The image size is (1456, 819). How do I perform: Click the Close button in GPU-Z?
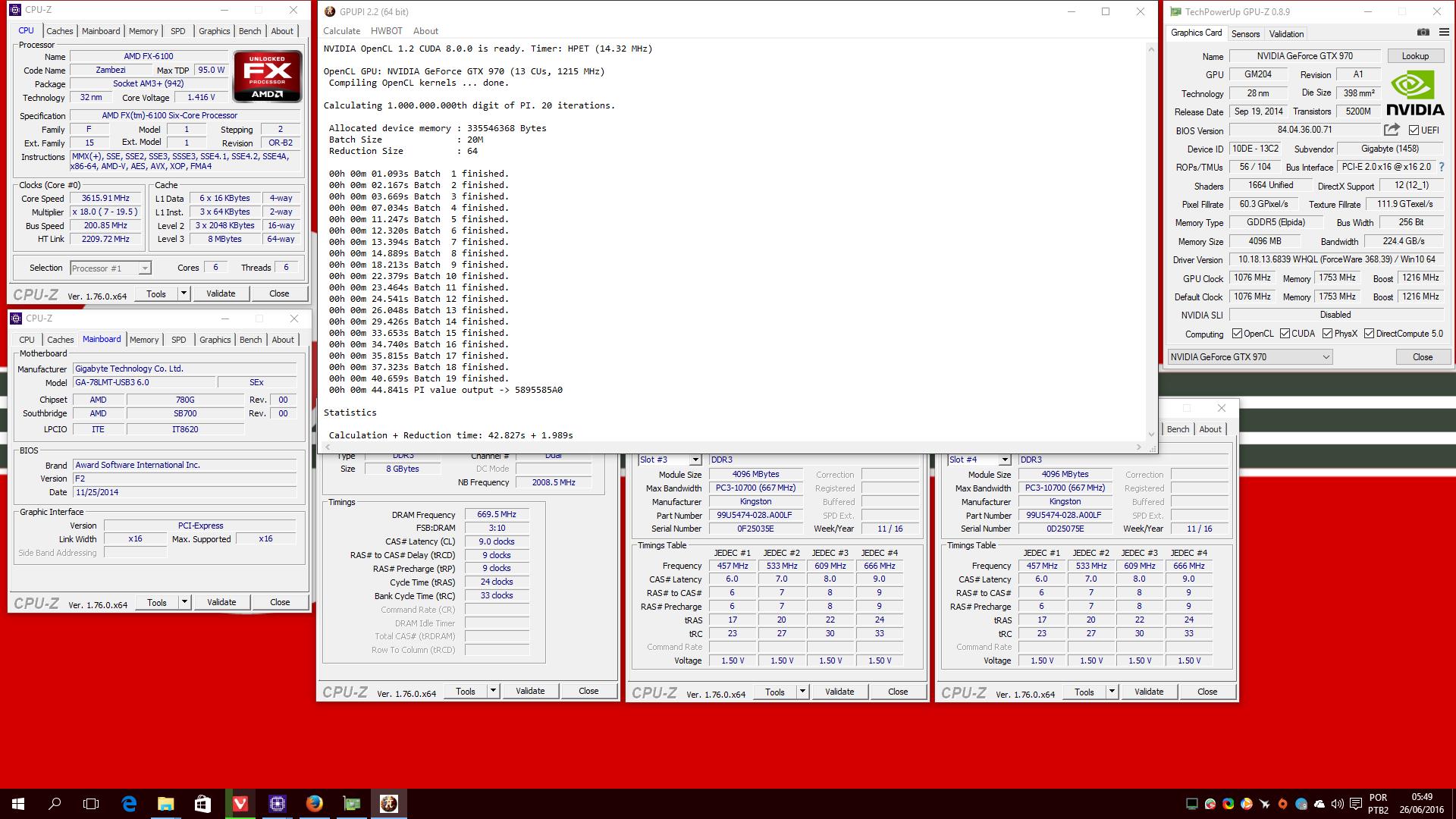pos(1423,357)
